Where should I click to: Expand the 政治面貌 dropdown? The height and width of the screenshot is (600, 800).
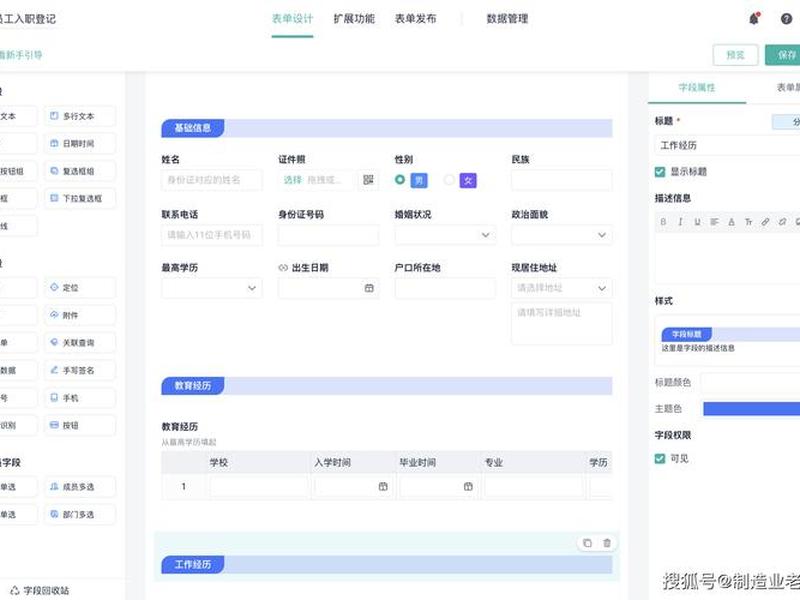coord(562,235)
